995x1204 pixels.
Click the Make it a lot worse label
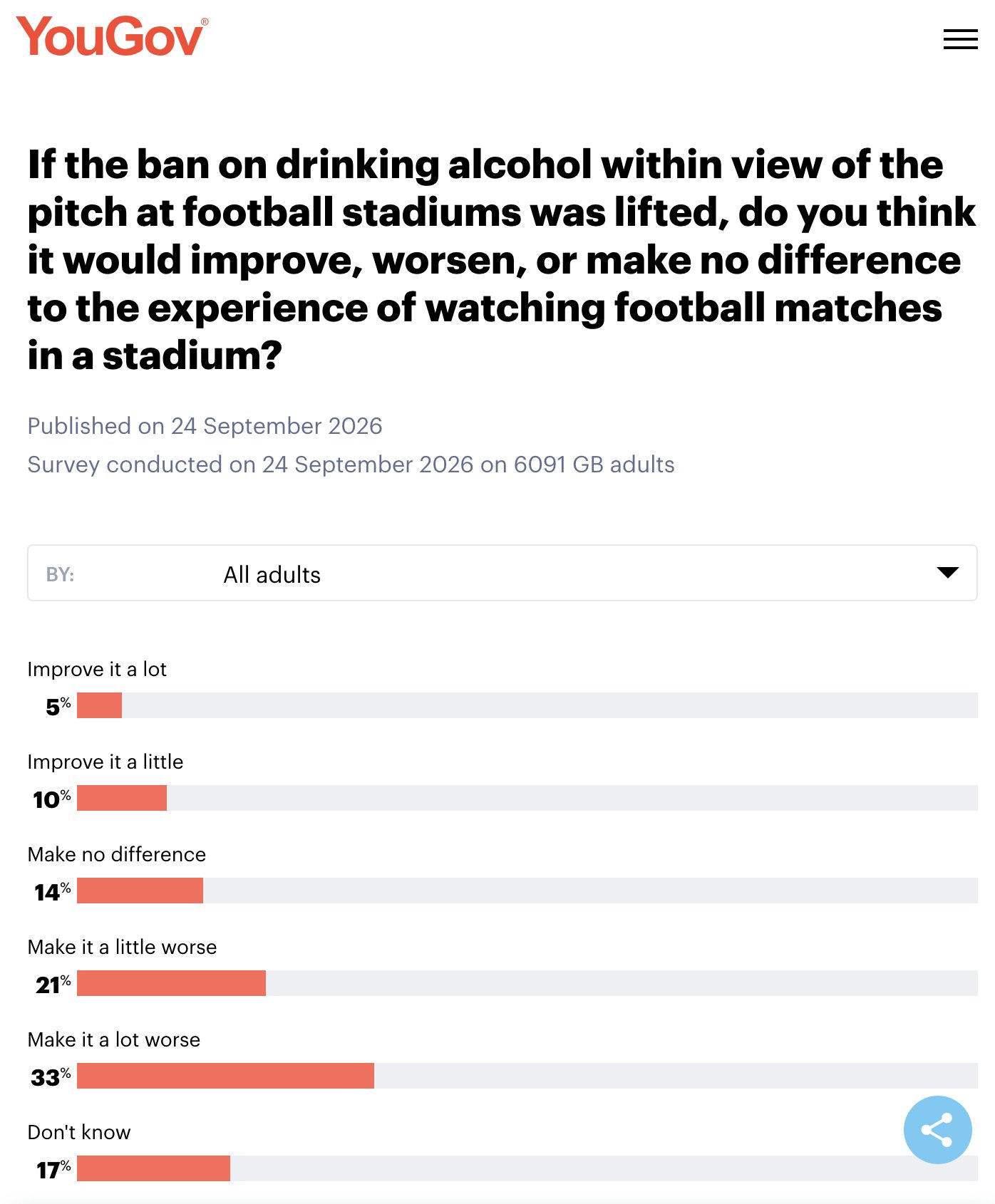tap(113, 1039)
